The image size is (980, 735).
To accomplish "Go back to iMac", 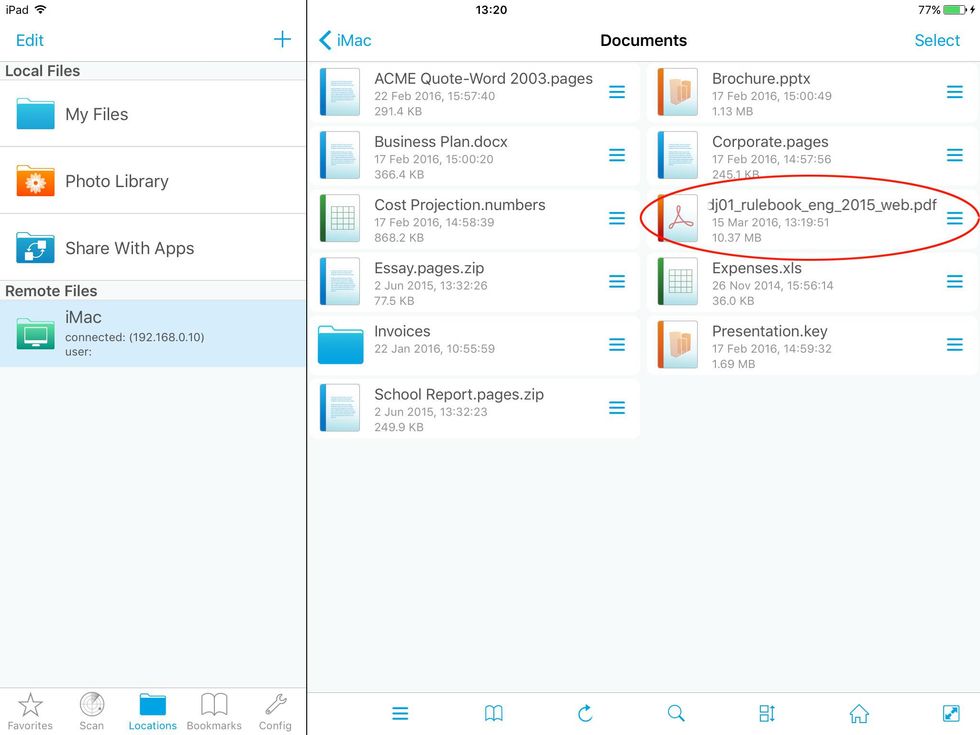I will [345, 40].
